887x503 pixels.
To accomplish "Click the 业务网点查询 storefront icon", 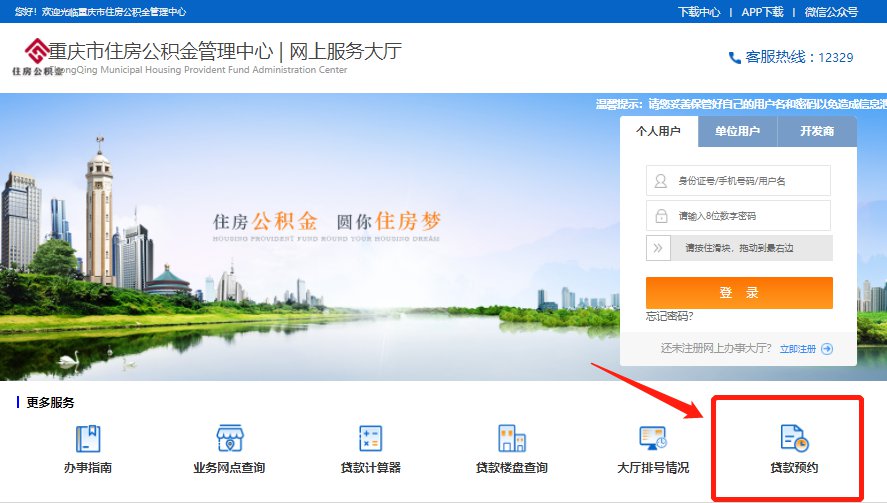I will tap(230, 438).
